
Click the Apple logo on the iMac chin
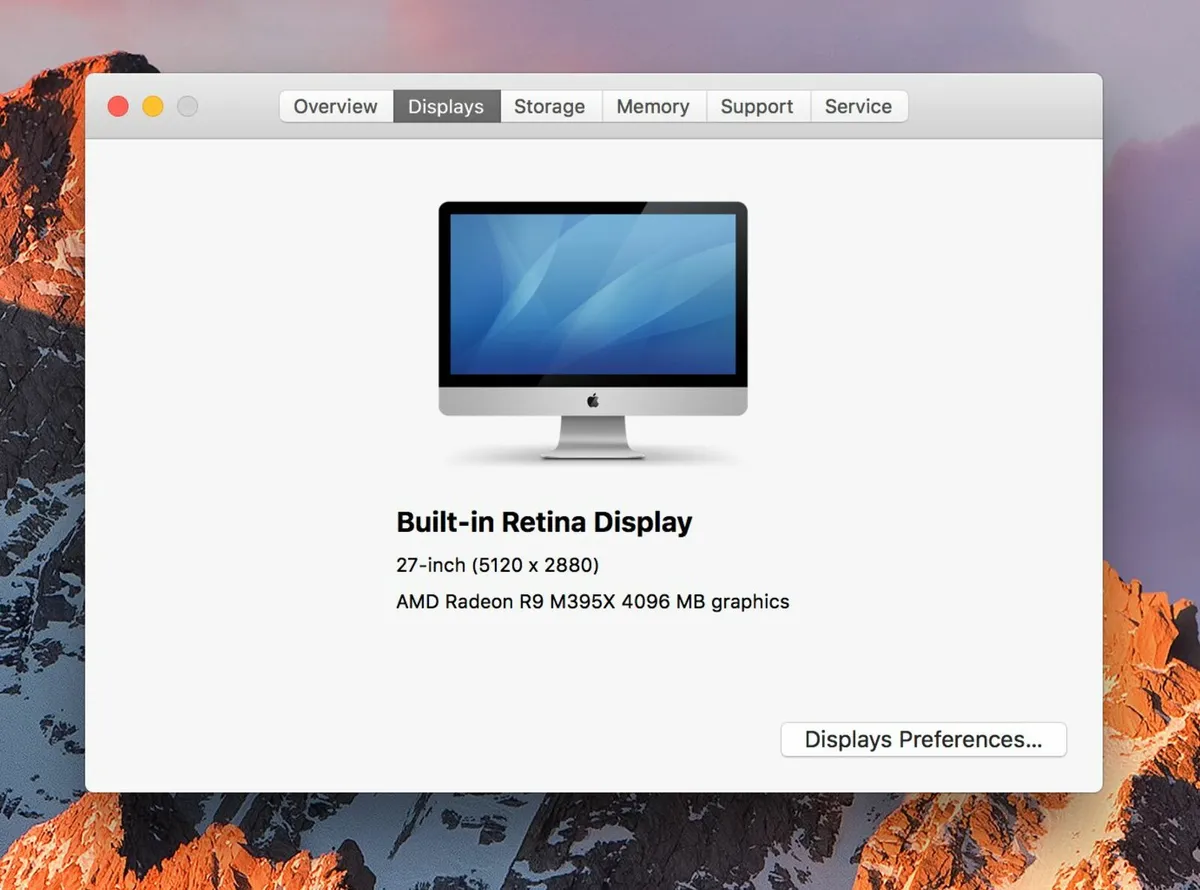pyautogui.click(x=593, y=401)
